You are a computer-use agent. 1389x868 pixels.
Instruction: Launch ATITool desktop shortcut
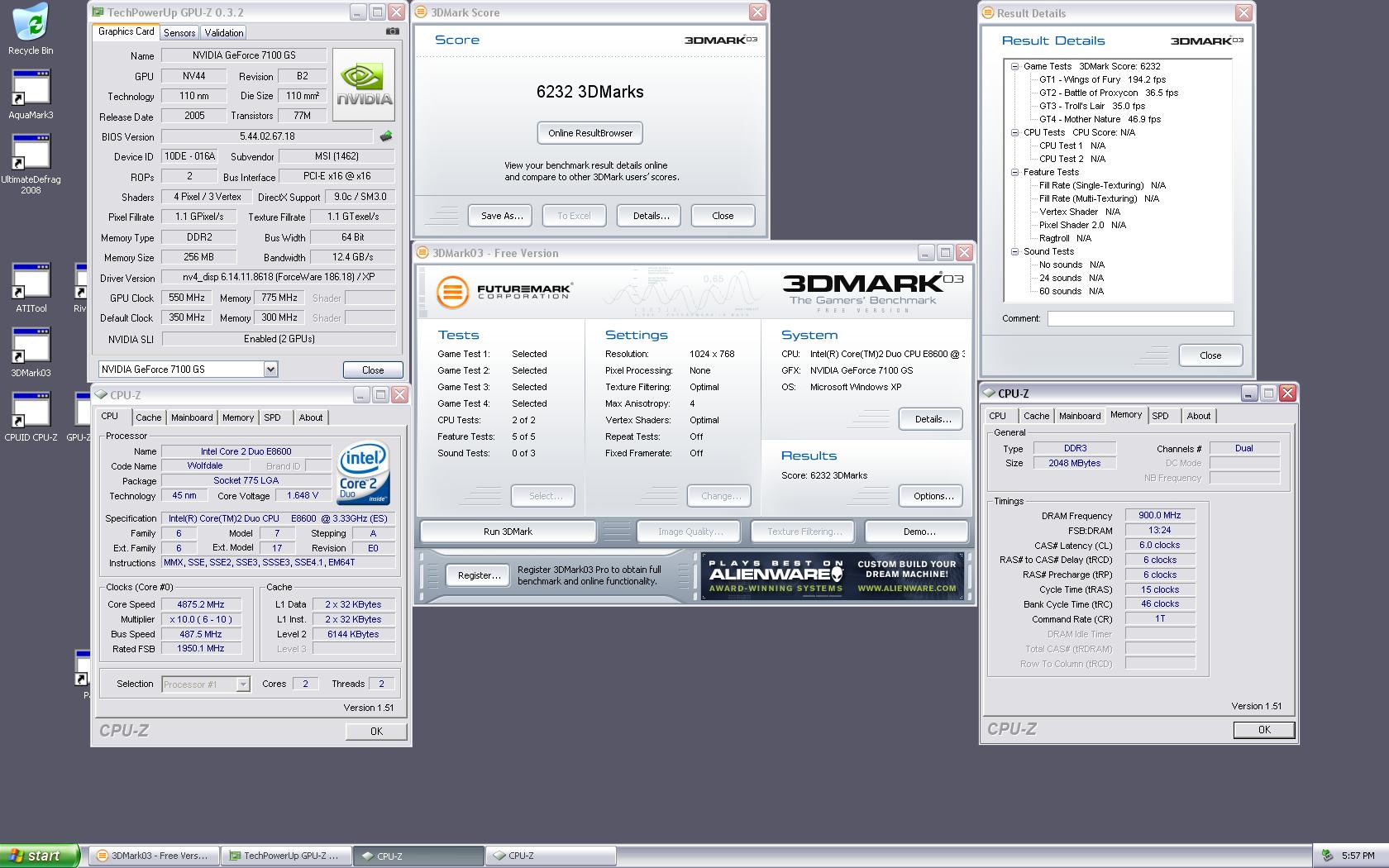(31, 289)
